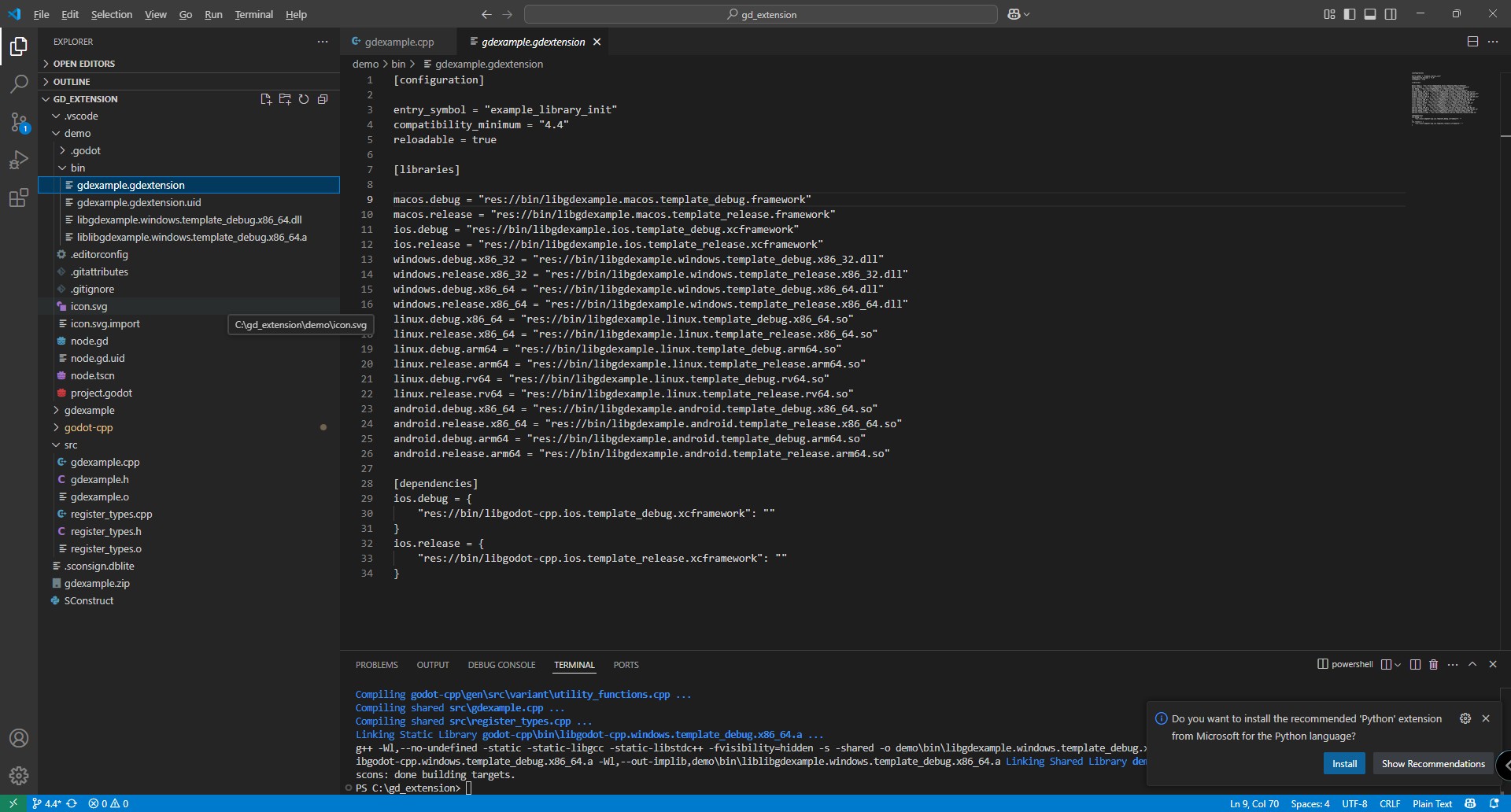The image size is (1511, 812).
Task: Close the terminal panel
Action: (x=1493, y=664)
